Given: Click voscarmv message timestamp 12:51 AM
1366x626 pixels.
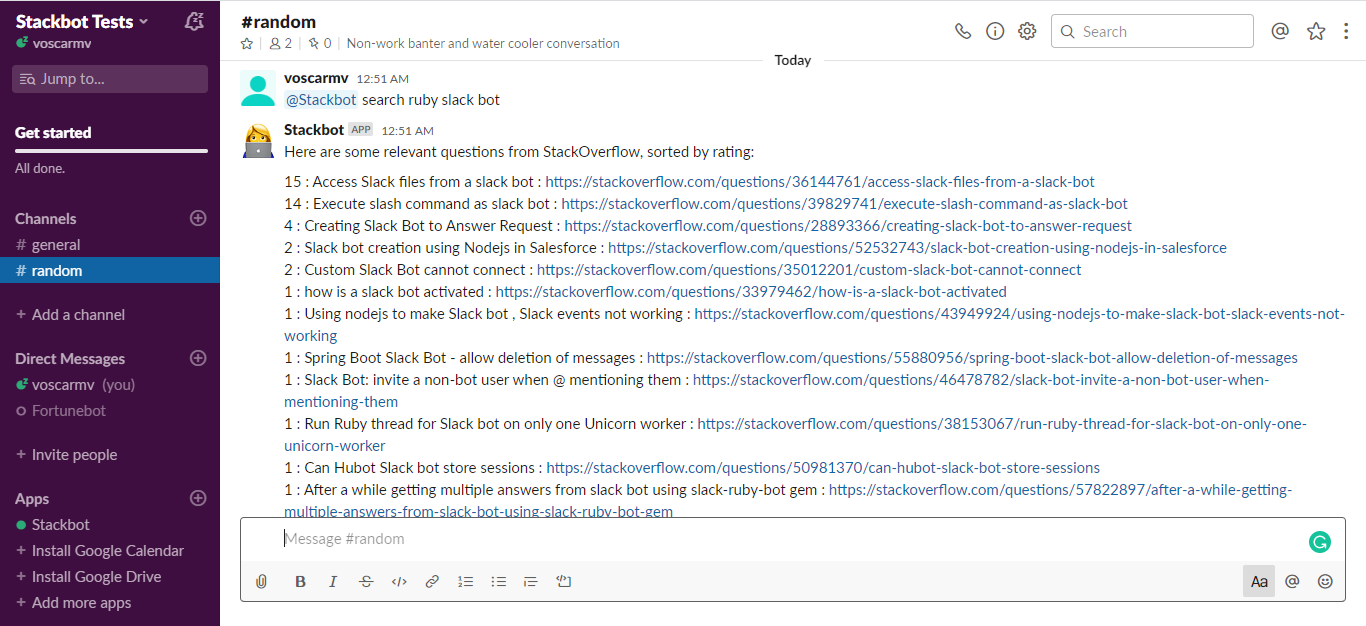Looking at the screenshot, I should coord(382,79).
